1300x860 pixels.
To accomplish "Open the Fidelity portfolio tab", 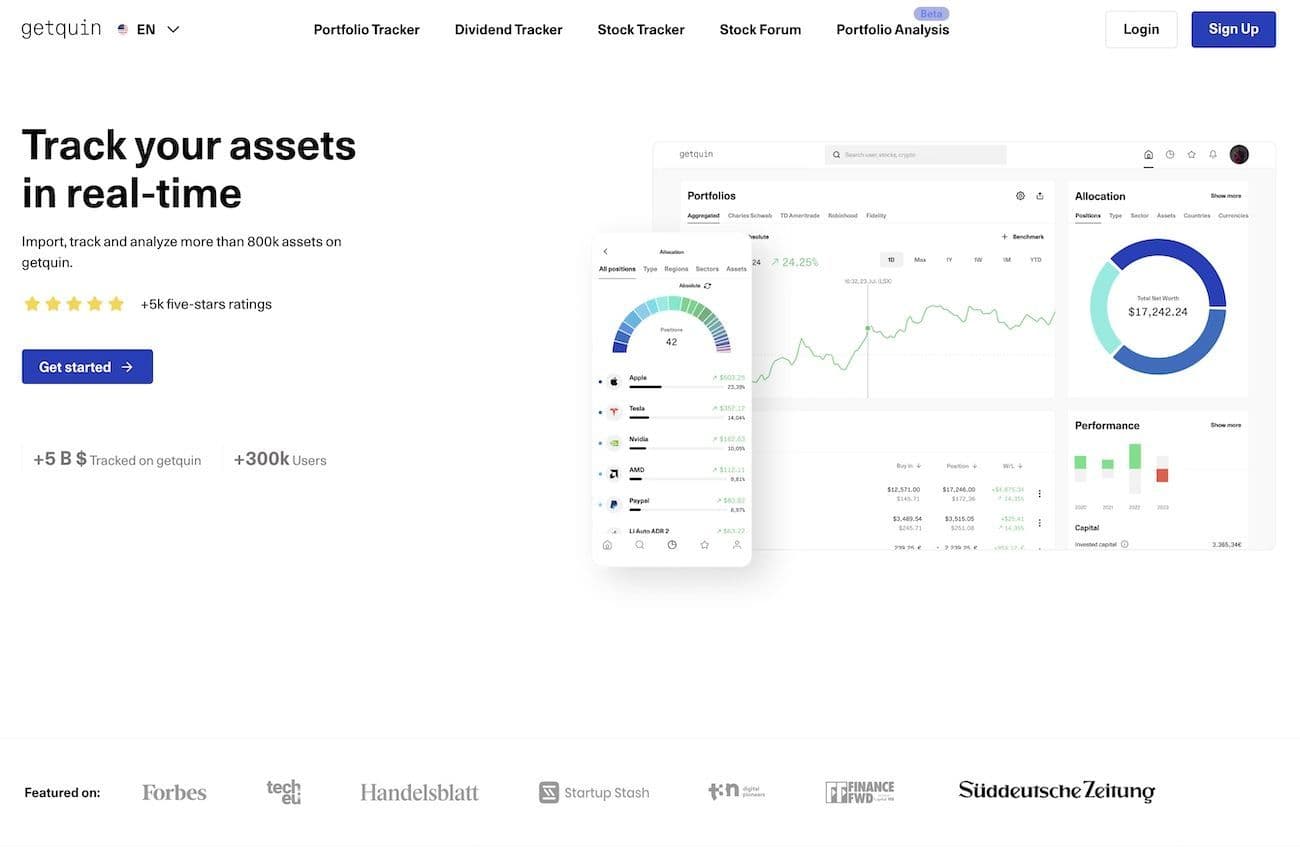I will (876, 216).
